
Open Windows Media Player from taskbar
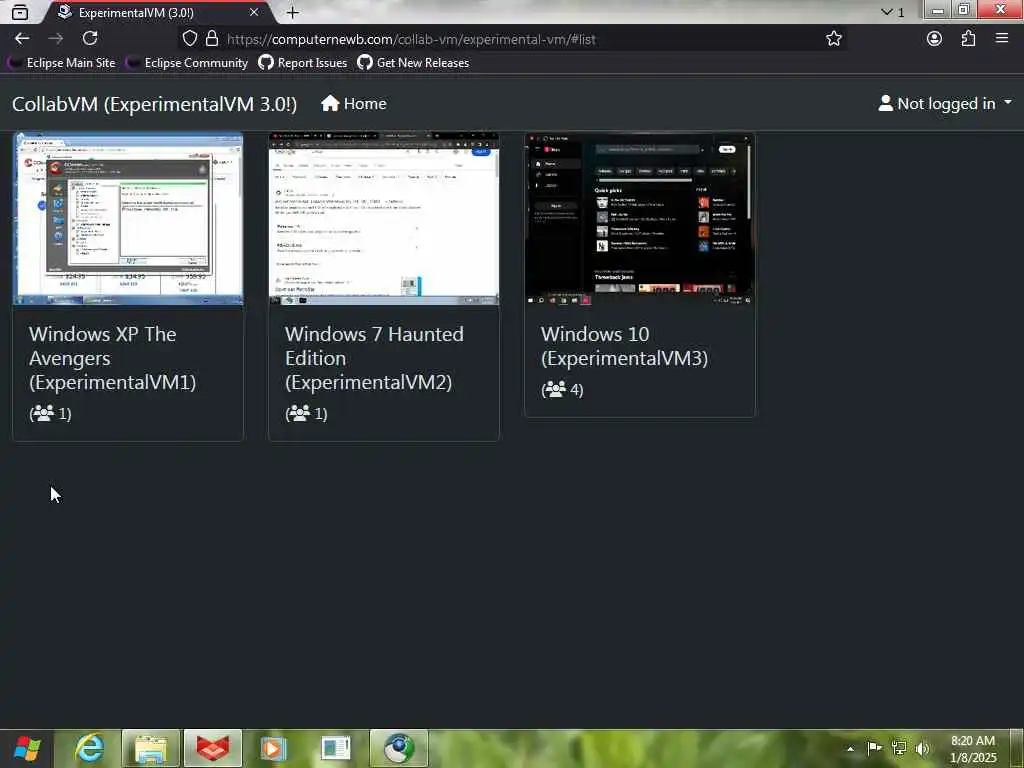pyautogui.click(x=274, y=748)
